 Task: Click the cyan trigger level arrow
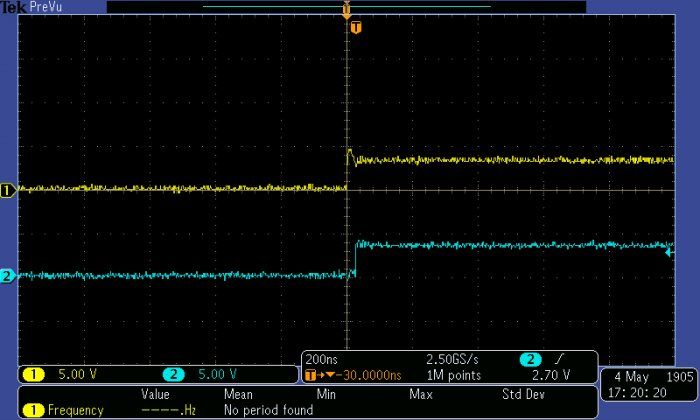tap(670, 253)
